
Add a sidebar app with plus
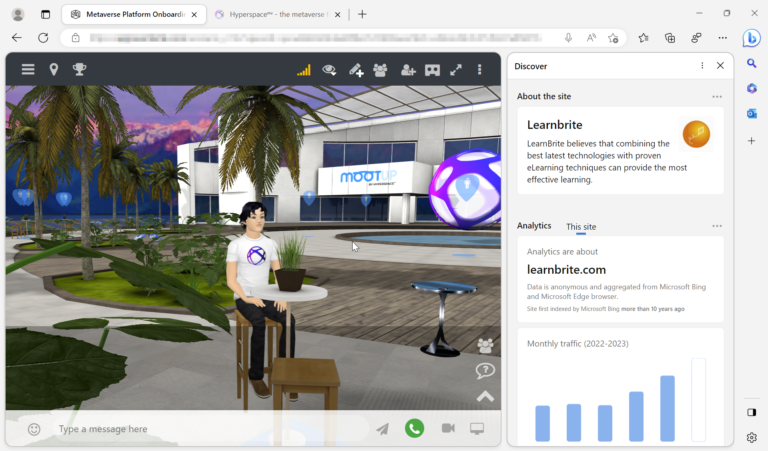(x=752, y=141)
